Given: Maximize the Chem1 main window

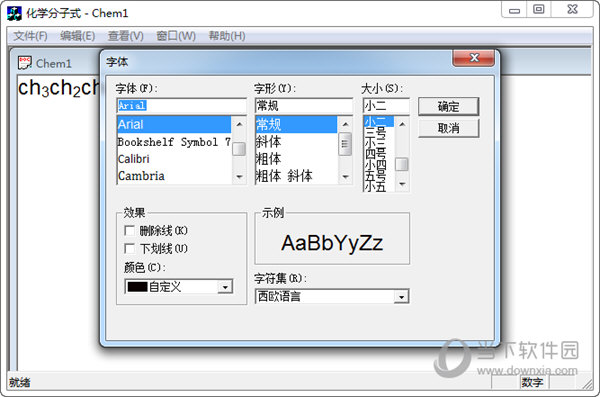Looking at the screenshot, I should tap(538, 9).
